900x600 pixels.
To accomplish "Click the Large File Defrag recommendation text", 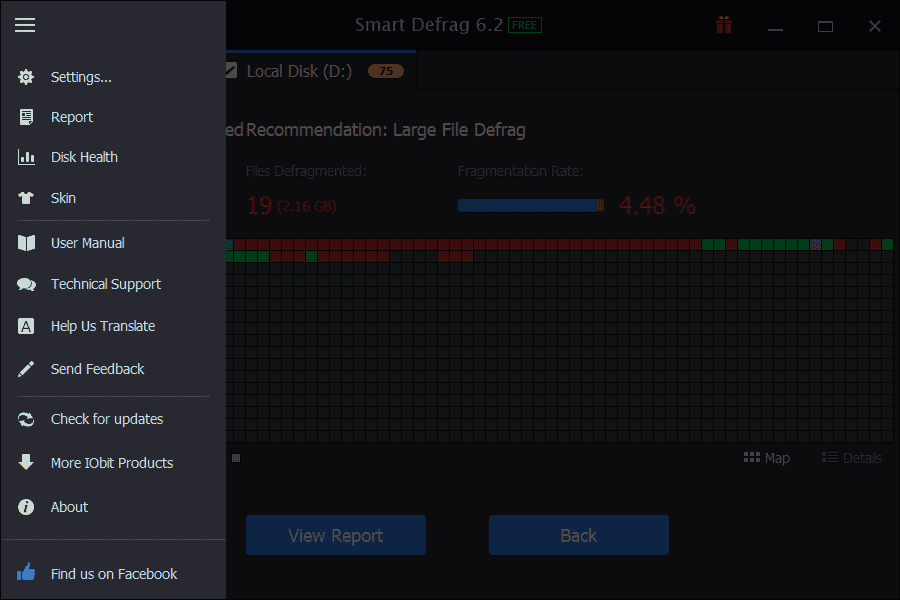I will click(x=459, y=130).
